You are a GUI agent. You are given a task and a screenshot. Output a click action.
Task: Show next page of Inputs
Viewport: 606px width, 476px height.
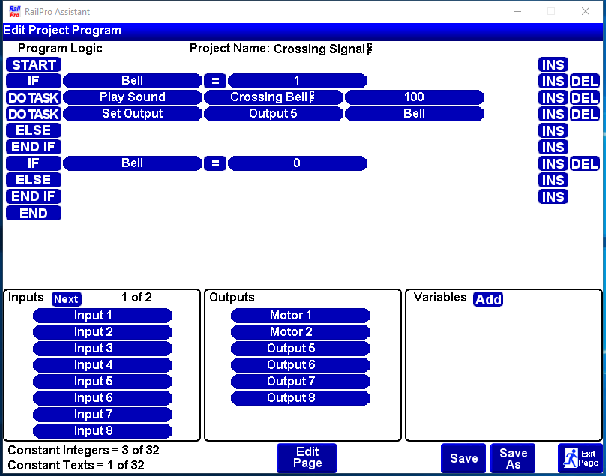click(x=66, y=299)
